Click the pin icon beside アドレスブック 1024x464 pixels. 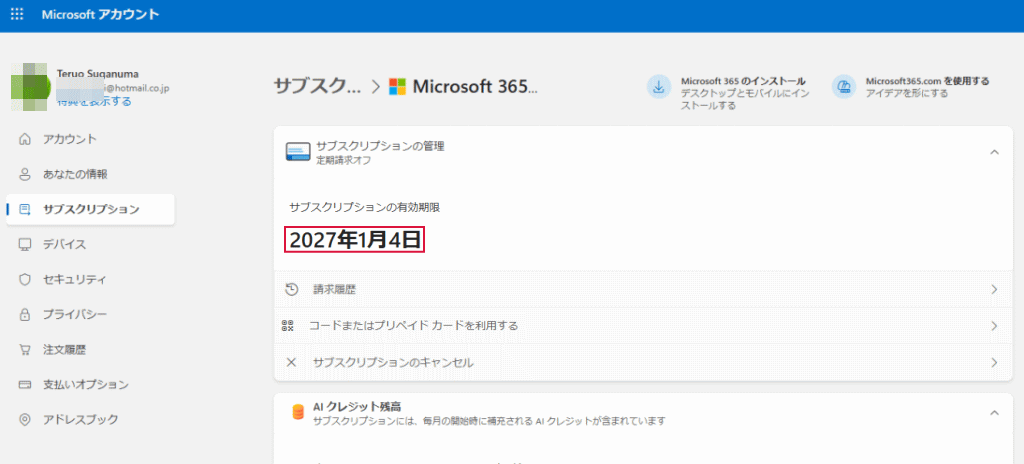[25, 420]
